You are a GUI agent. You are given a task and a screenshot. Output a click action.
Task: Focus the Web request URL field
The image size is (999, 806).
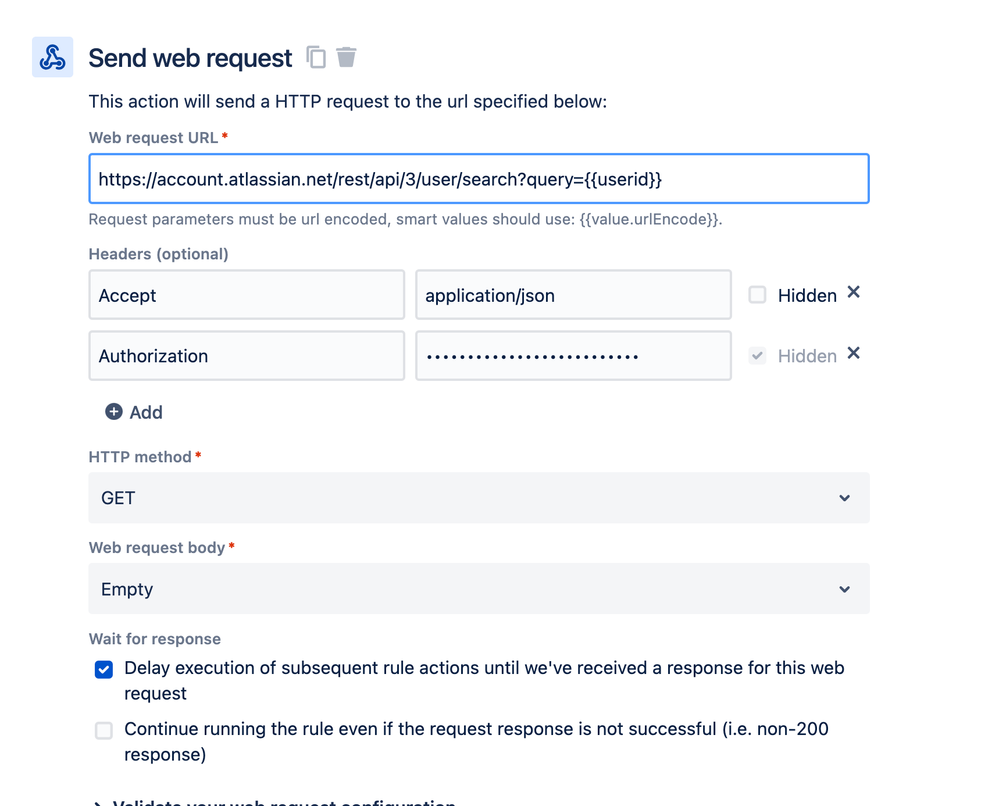478,180
